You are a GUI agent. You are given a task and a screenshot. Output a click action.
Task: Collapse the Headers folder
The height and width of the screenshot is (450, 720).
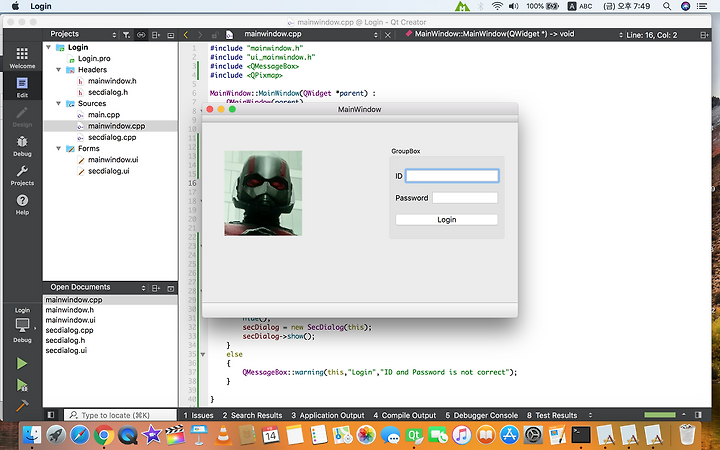click(x=58, y=69)
